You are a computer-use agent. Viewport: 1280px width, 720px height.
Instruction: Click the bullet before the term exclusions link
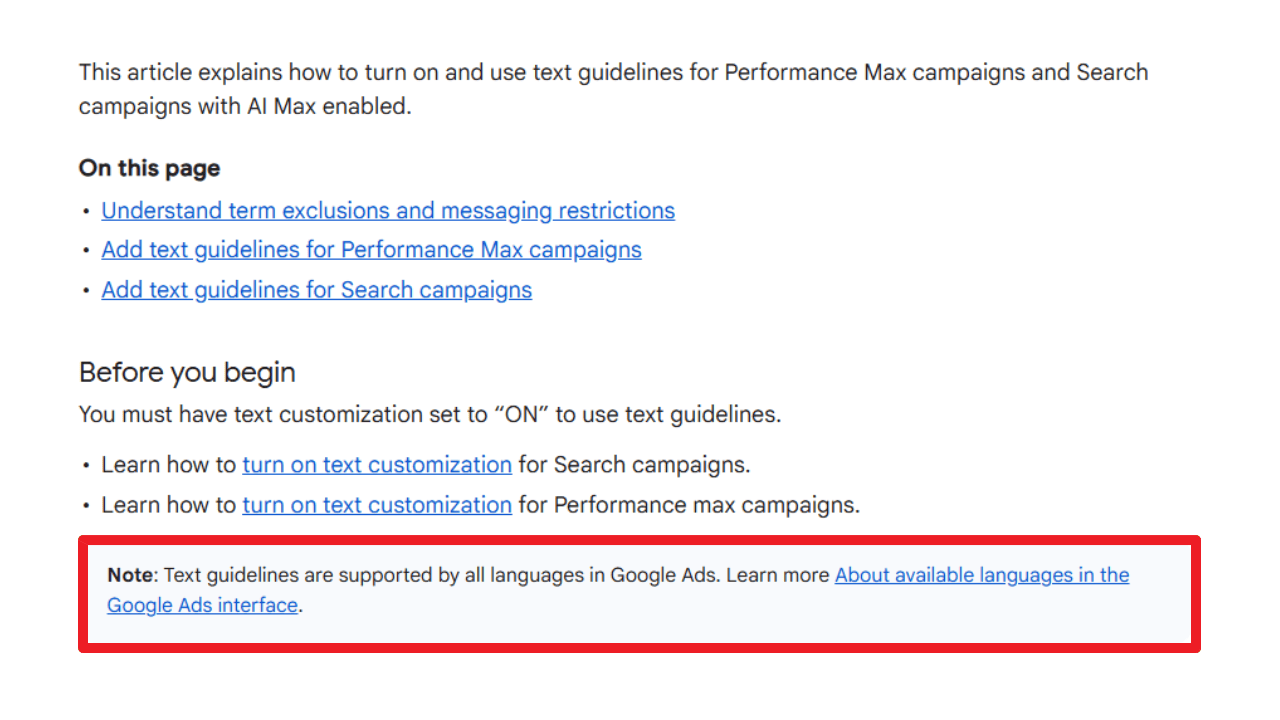(86, 212)
